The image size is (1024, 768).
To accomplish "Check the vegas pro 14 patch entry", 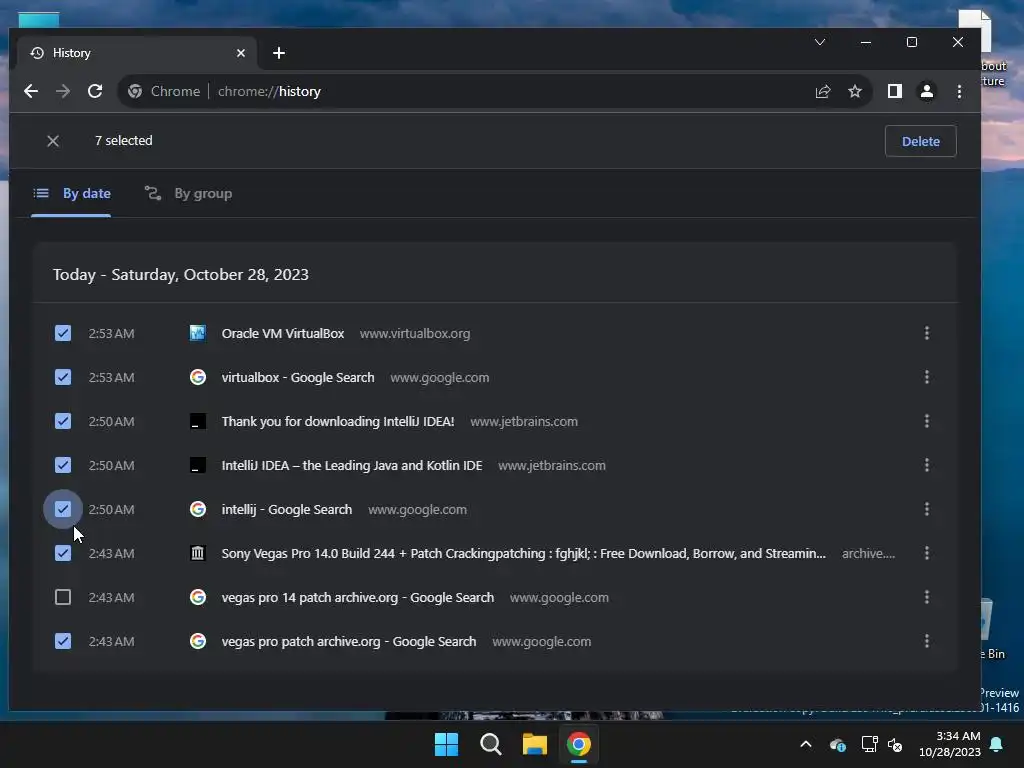I will [63, 597].
